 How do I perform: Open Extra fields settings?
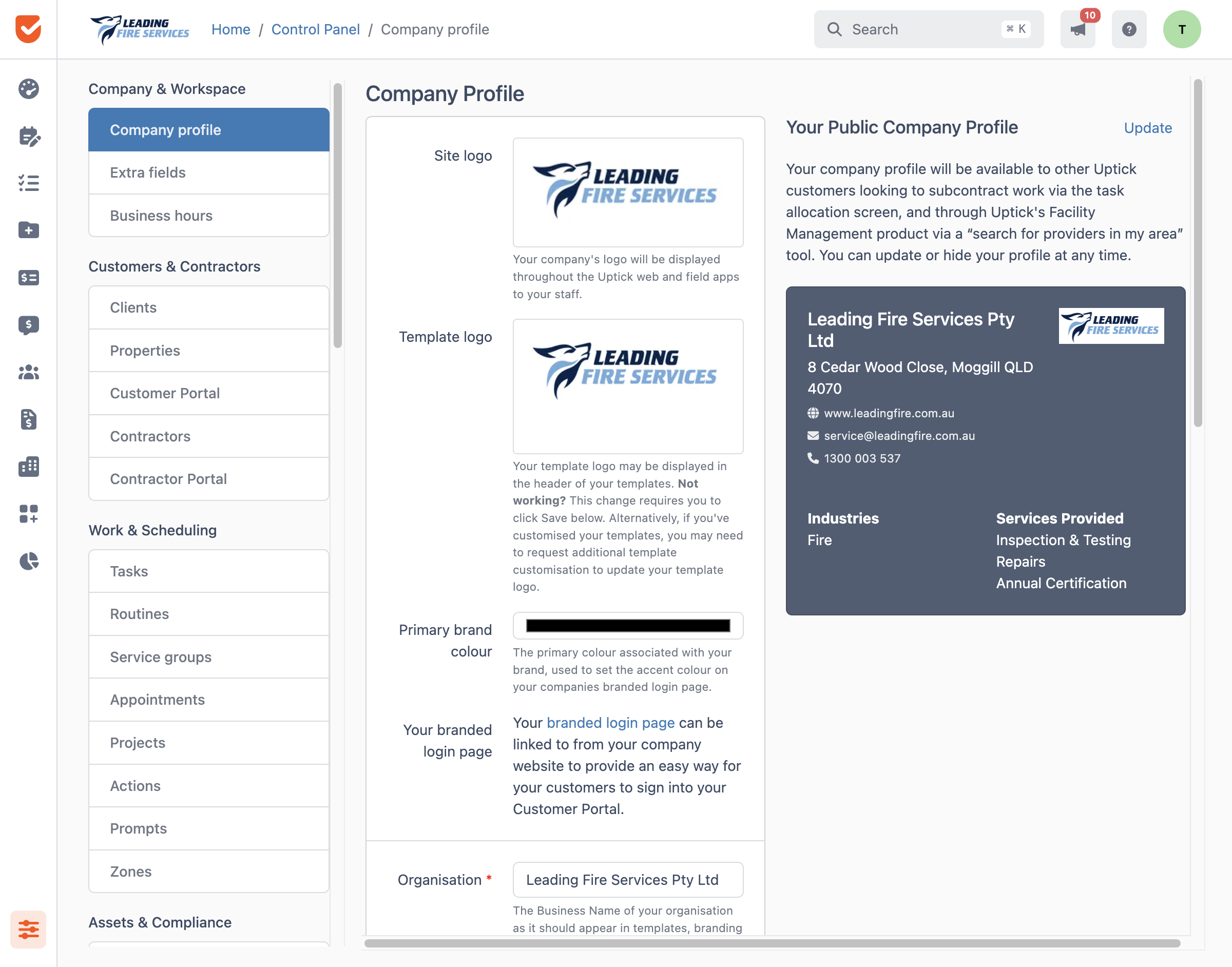coord(208,172)
